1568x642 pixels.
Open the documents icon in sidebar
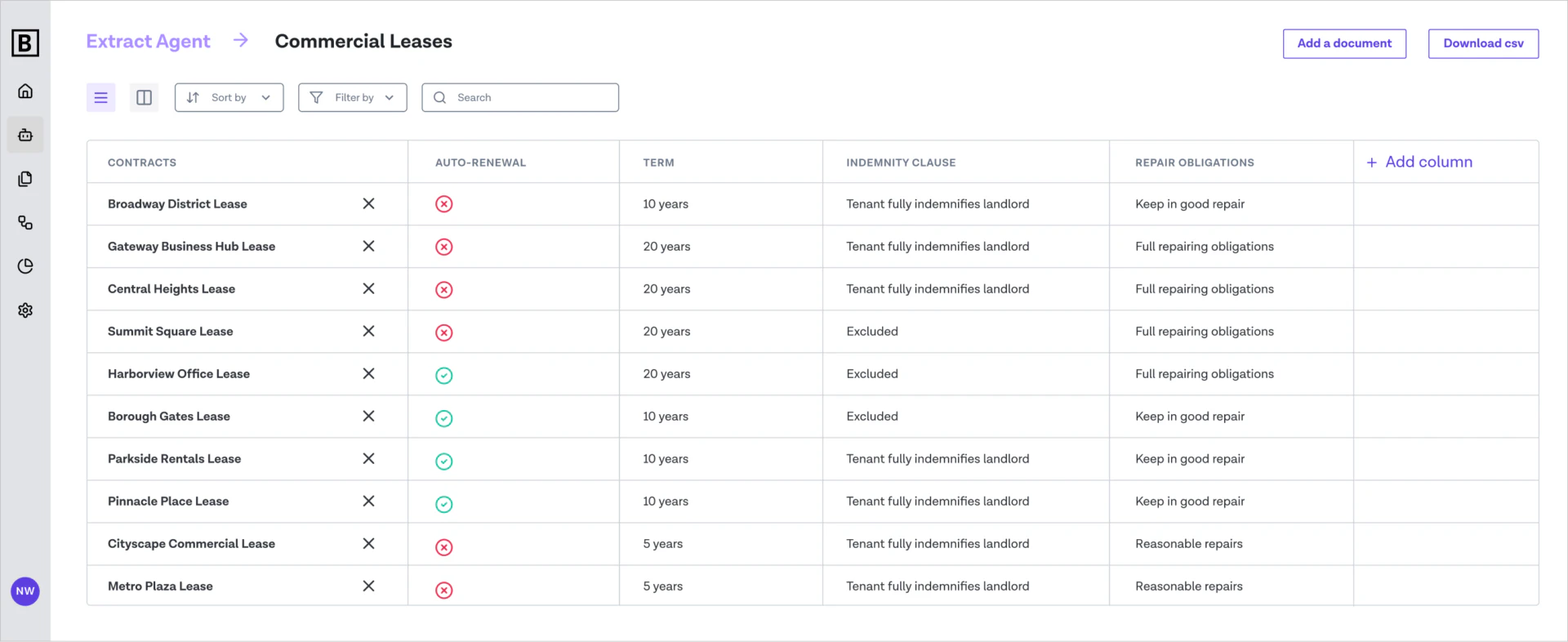25,179
